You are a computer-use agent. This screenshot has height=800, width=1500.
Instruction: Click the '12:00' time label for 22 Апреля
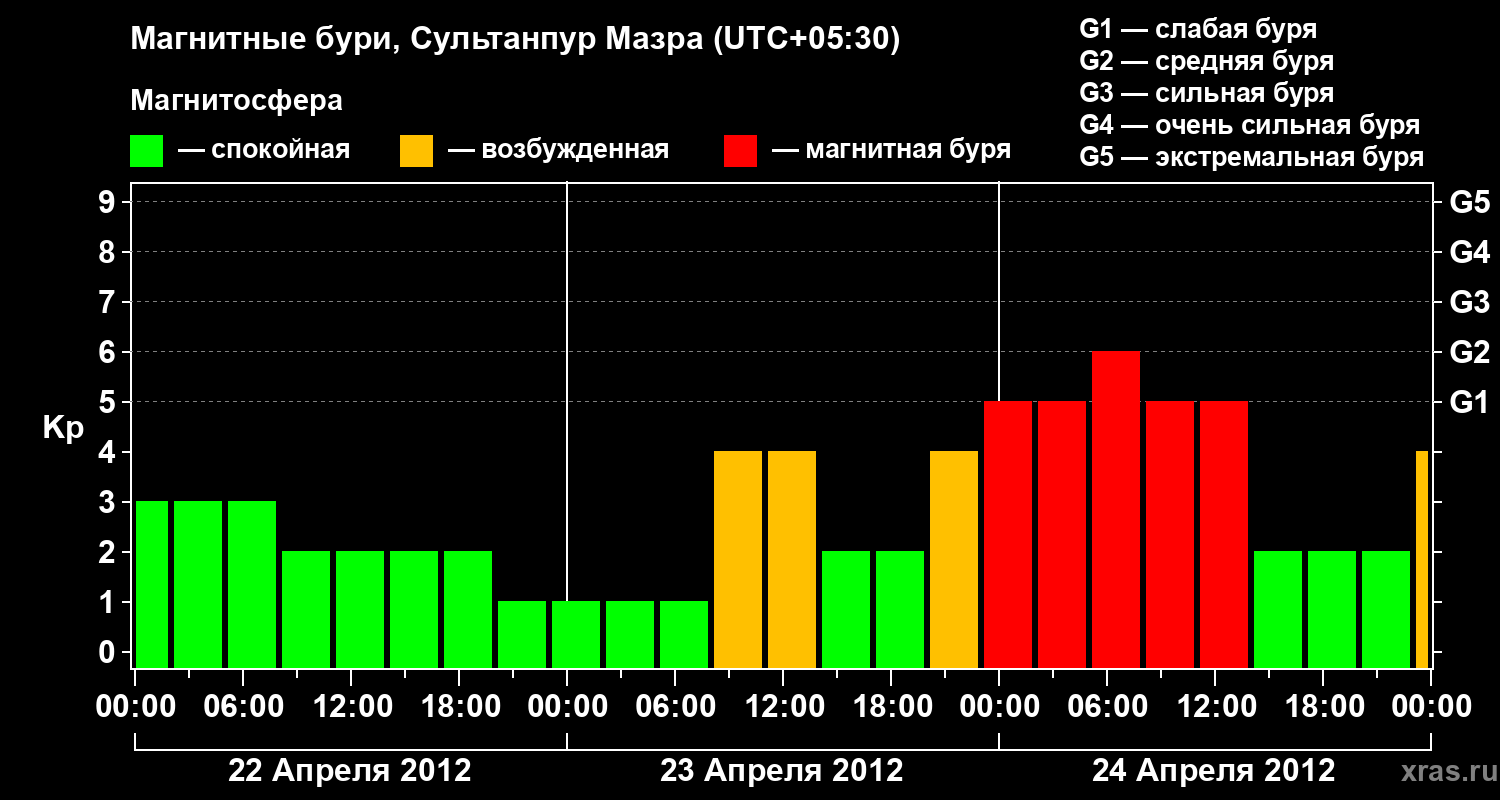352,706
